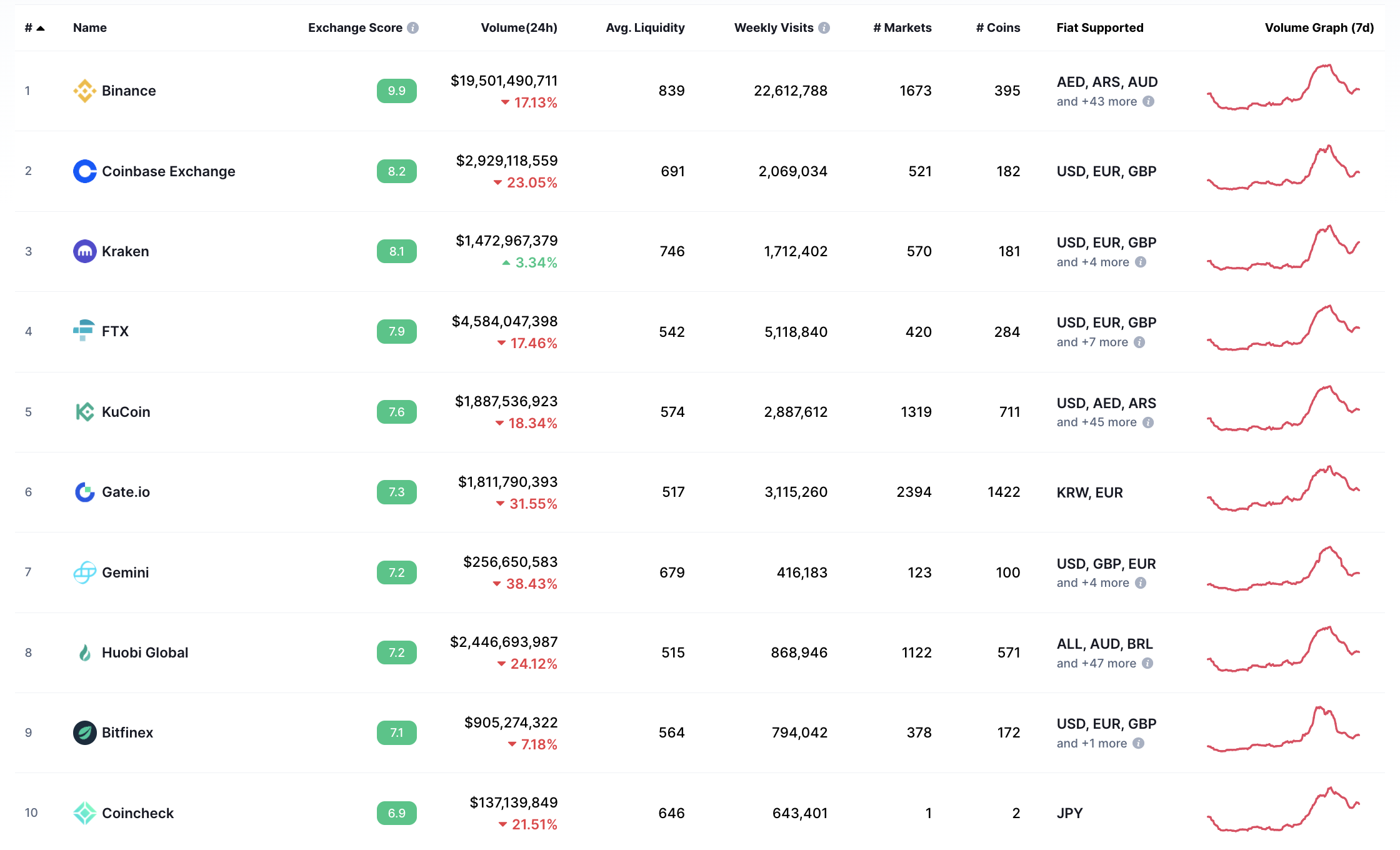Click the Huobi Global logo icon
This screenshot has height=850, width=1400.
point(84,652)
